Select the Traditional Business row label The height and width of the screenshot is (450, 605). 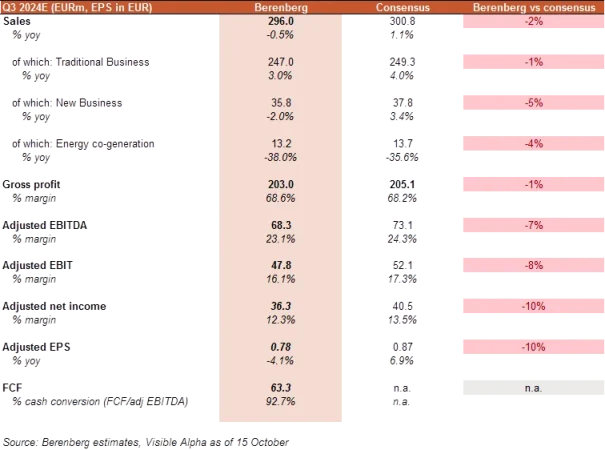(x=82, y=63)
